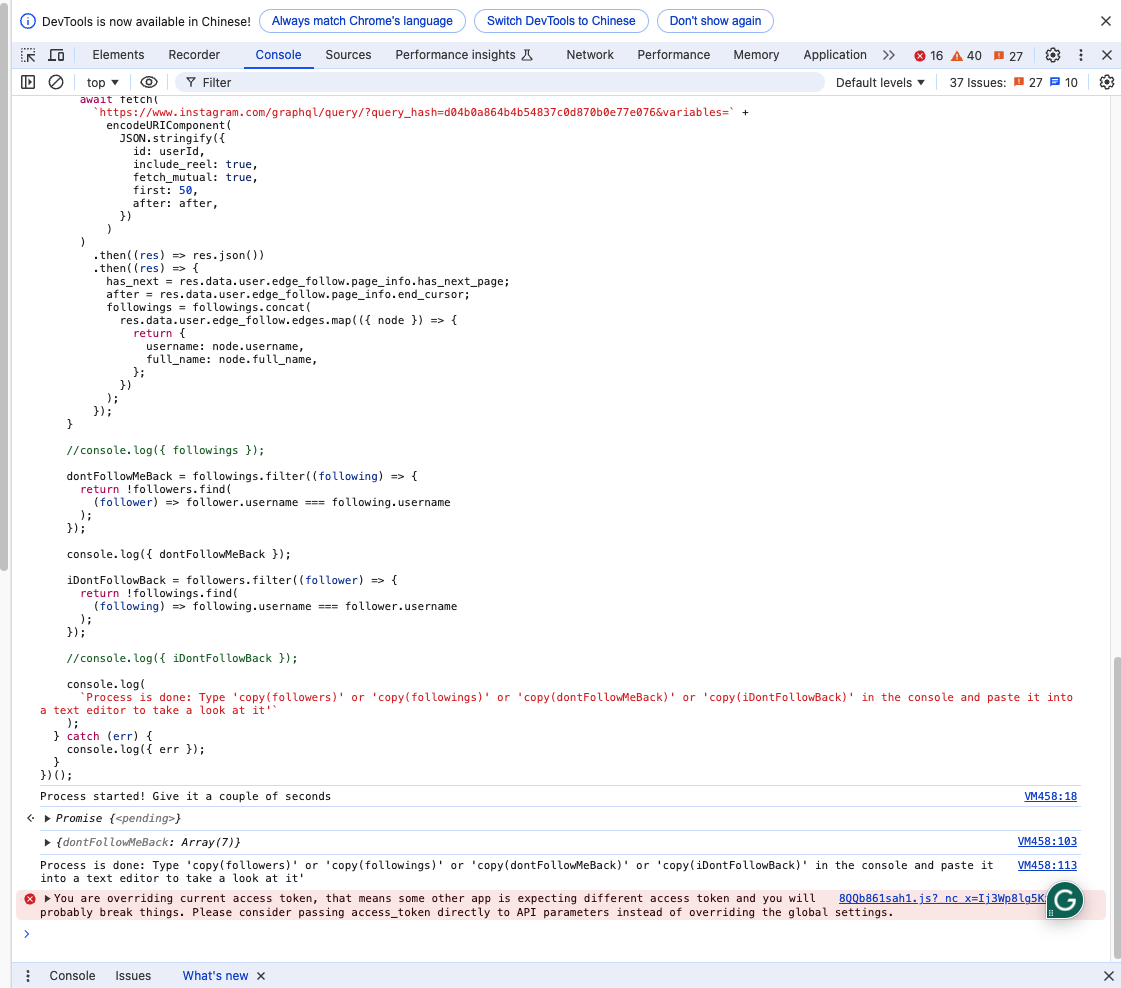The image size is (1121, 988).
Task: Clear the console with the clear icon
Action: click(56, 82)
